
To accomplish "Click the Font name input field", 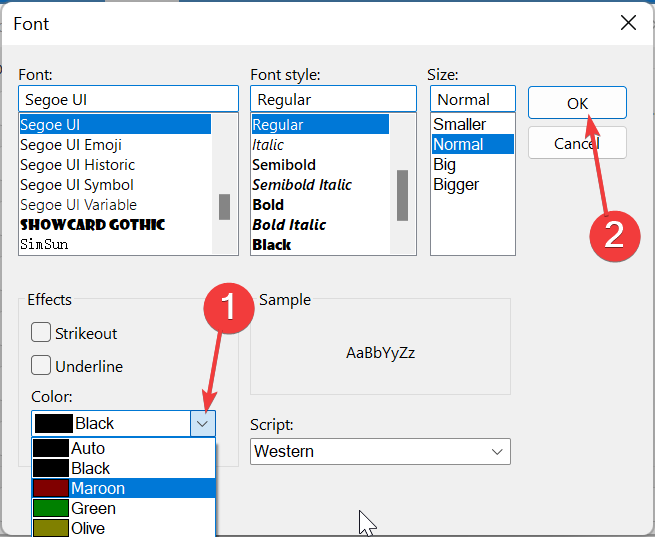I will 128,99.
